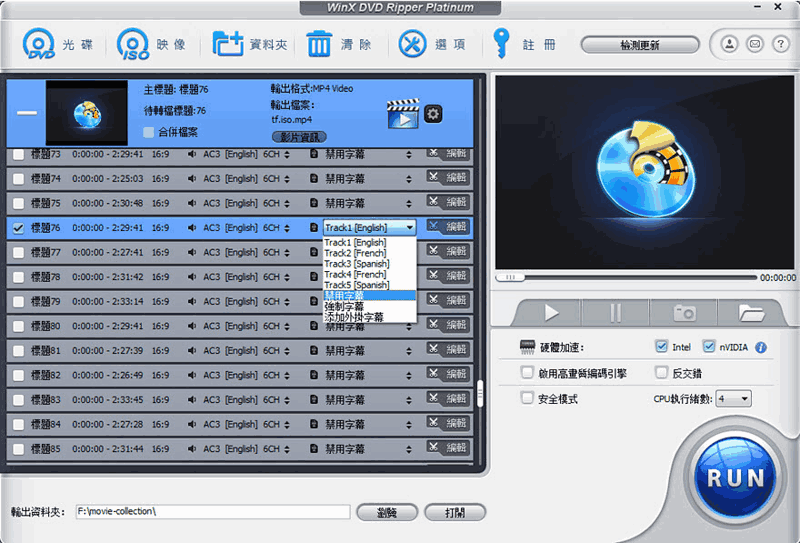Image resolution: width=800 pixels, height=543 pixels.
Task: Enable 安全模式 checkbox
Action: coord(527,398)
